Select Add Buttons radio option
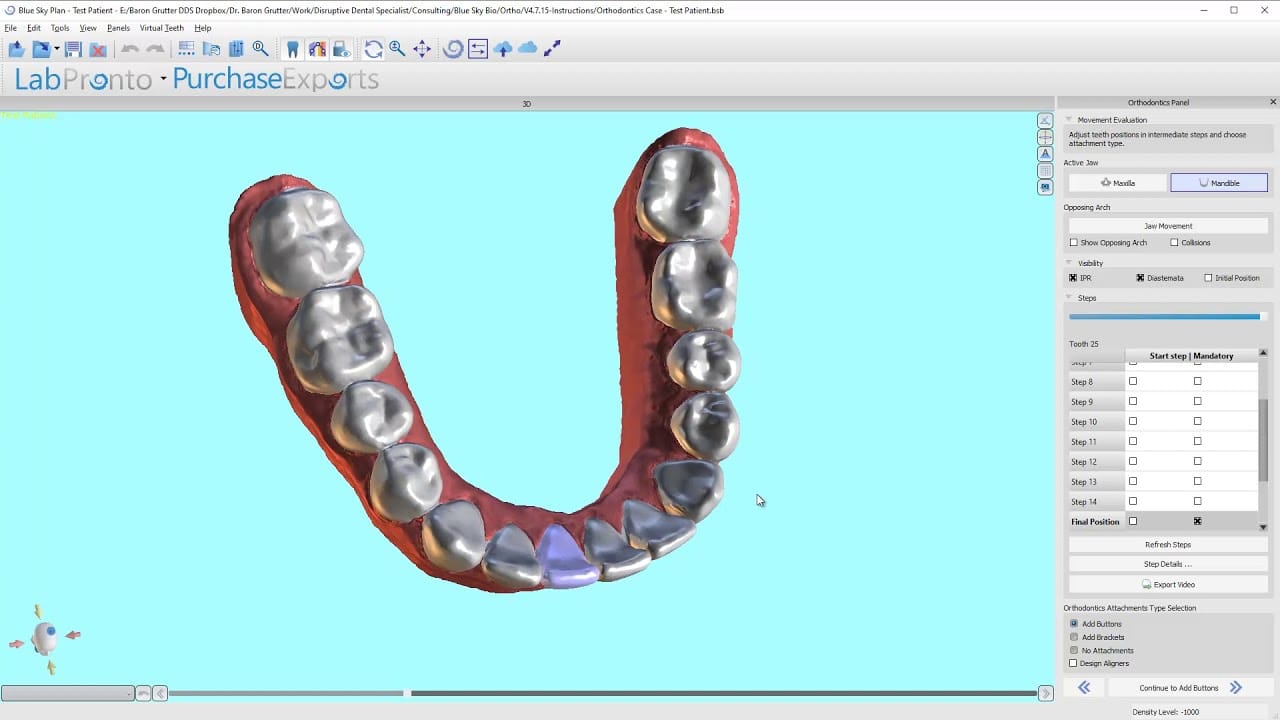Viewport: 1280px width, 720px height. coord(1074,624)
